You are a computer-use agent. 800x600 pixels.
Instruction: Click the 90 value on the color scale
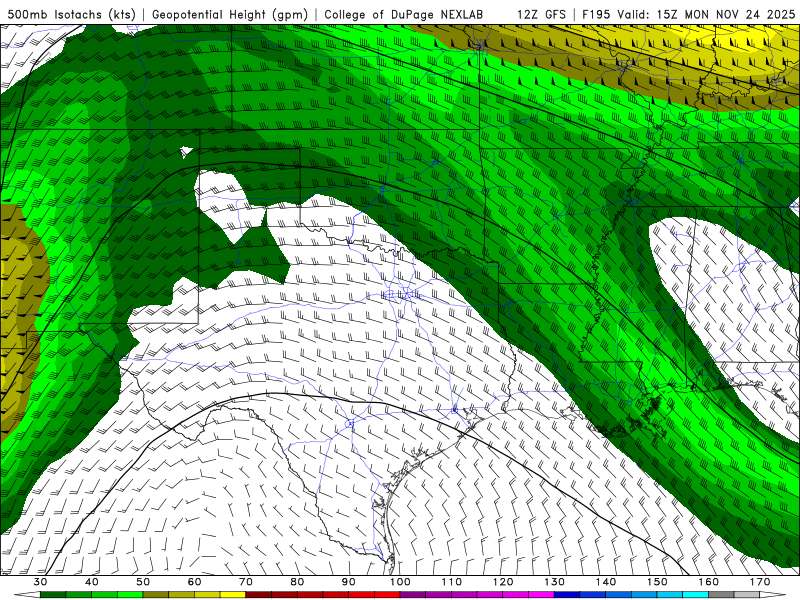pos(349,582)
